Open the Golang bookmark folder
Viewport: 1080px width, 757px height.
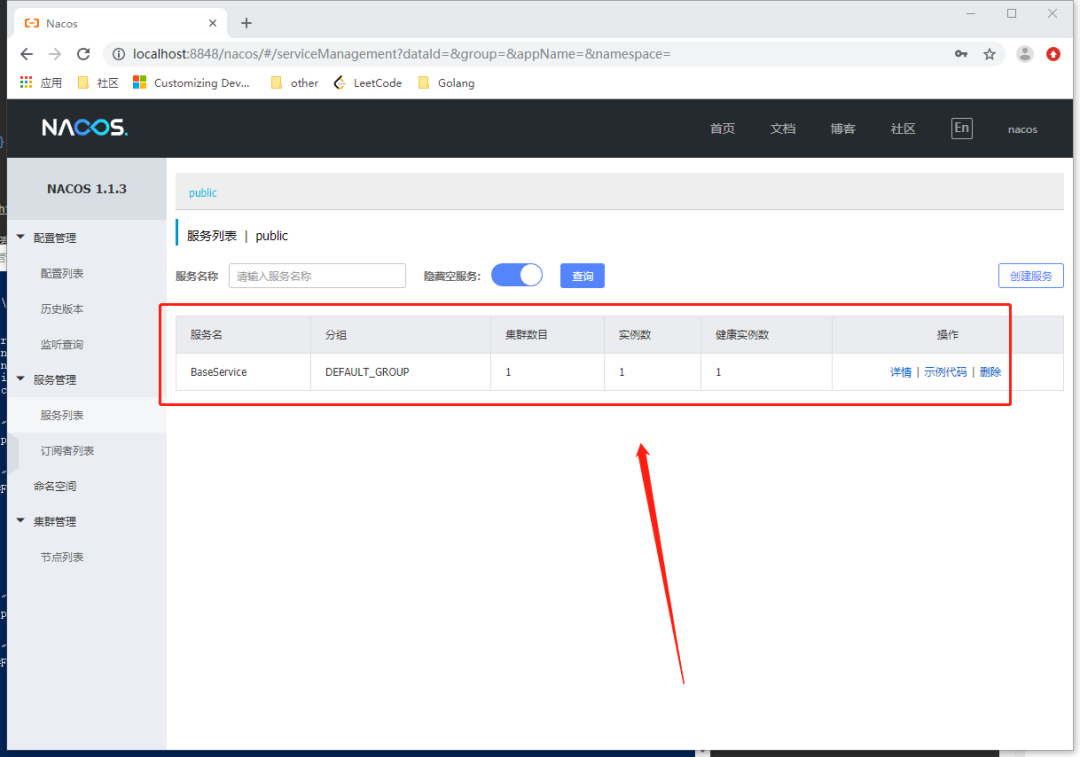(x=446, y=83)
